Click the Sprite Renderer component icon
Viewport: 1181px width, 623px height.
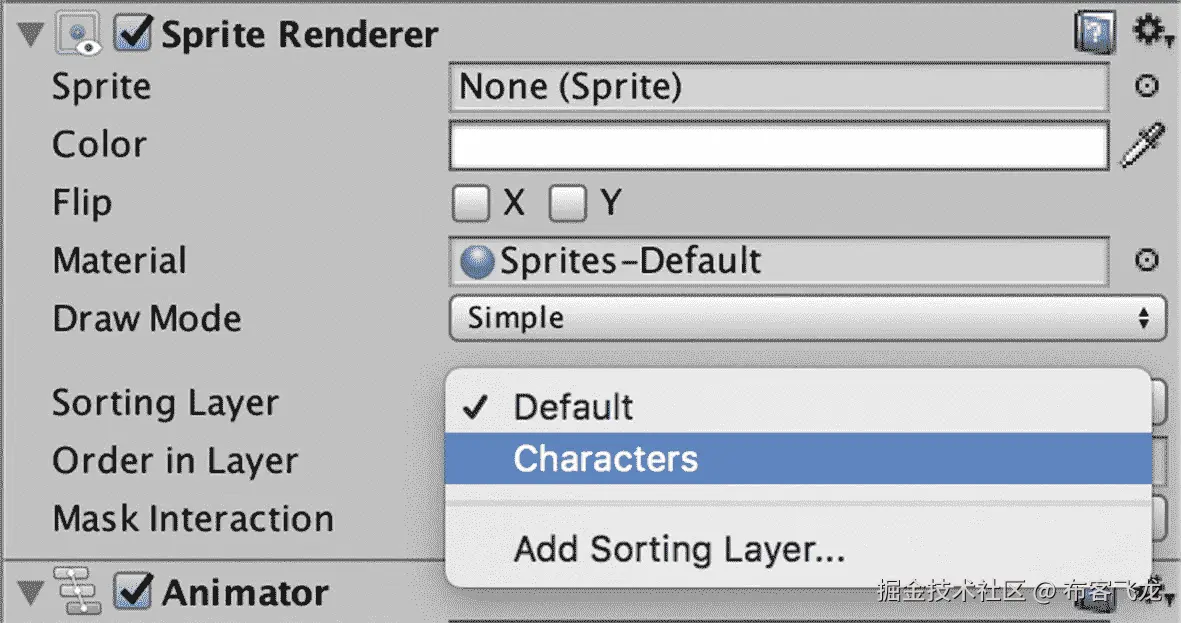tap(78, 34)
